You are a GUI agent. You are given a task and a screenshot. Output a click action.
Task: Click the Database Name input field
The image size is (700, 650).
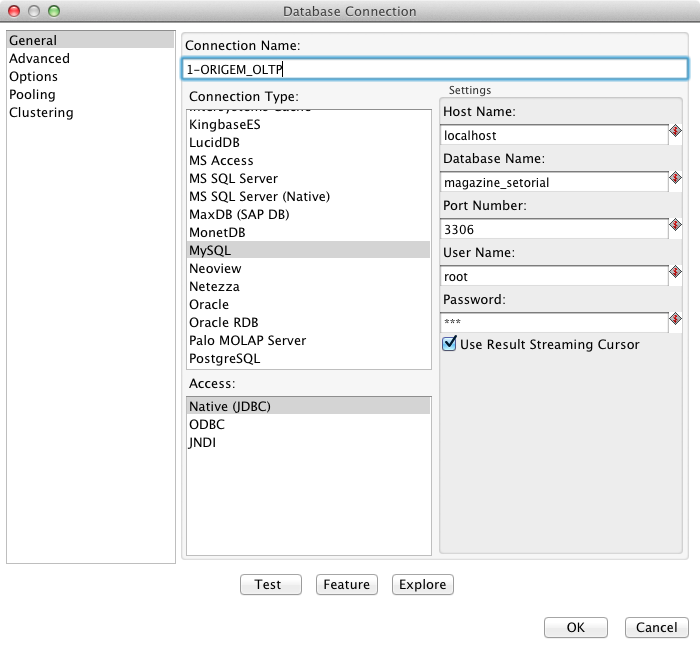coord(554,182)
